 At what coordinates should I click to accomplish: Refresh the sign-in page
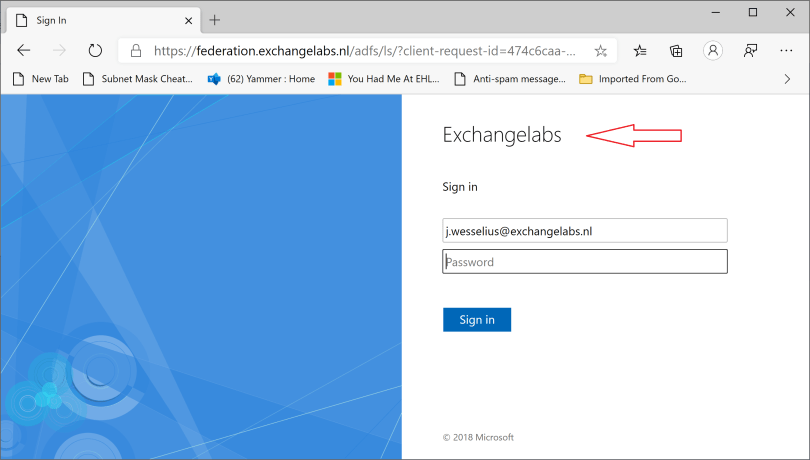pyautogui.click(x=95, y=50)
